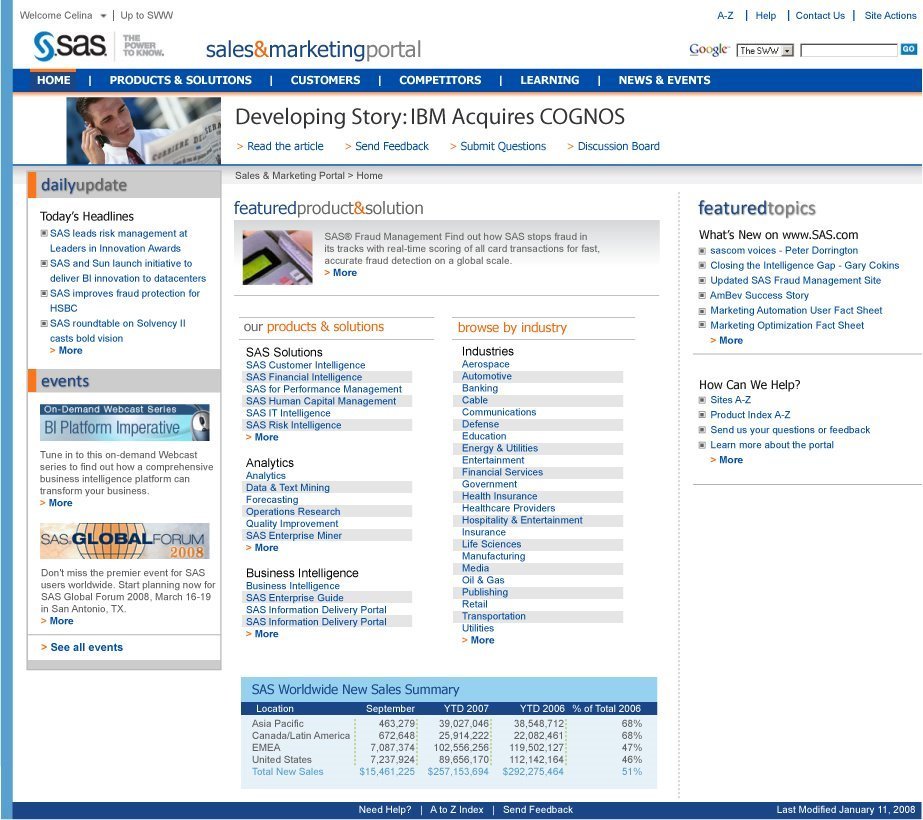Click the fraud management card reader thumbnail

click(277, 257)
